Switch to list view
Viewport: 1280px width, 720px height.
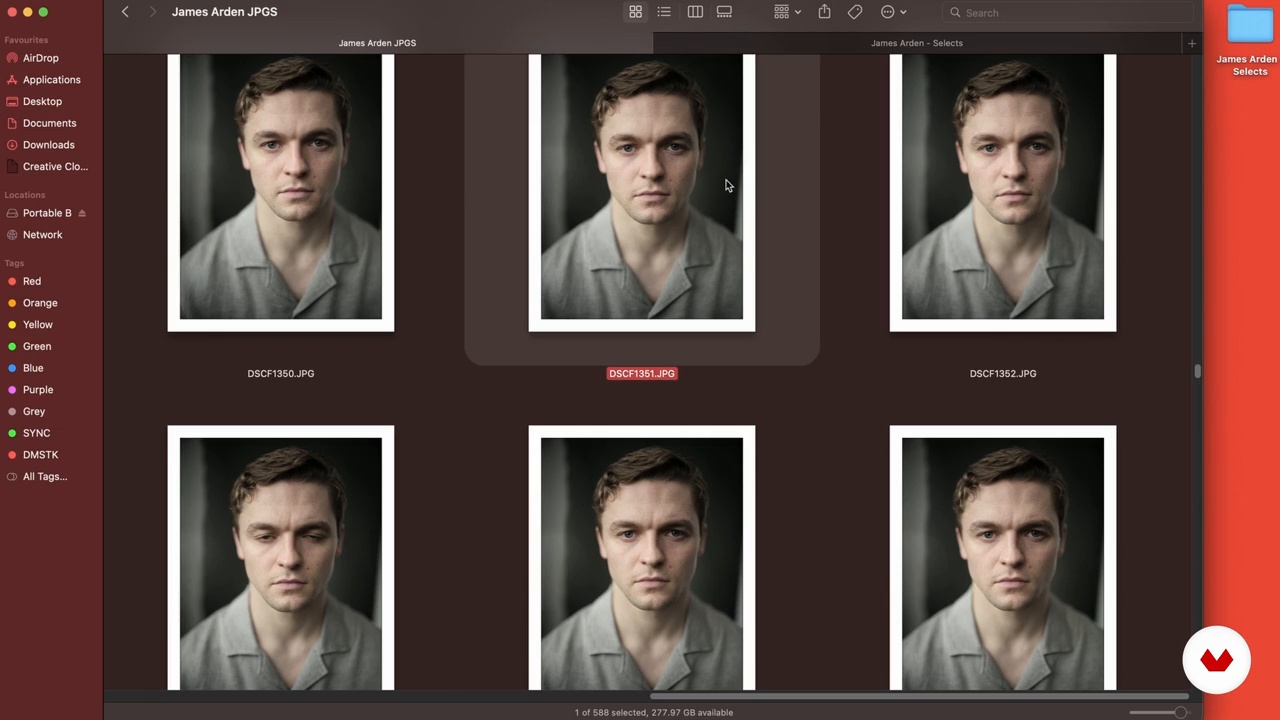point(664,12)
